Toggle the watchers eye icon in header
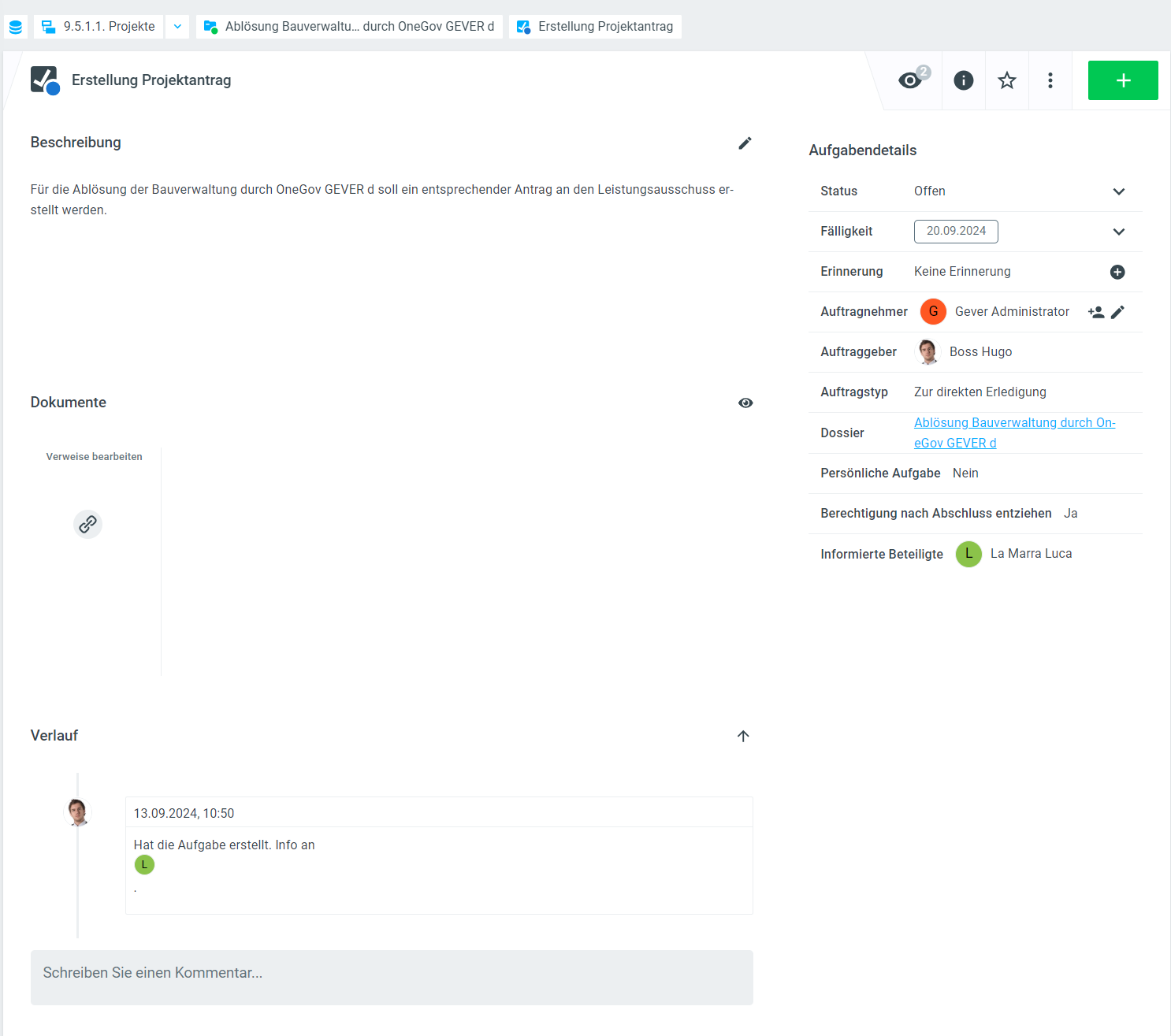This screenshot has width=1171, height=1036. [x=911, y=80]
